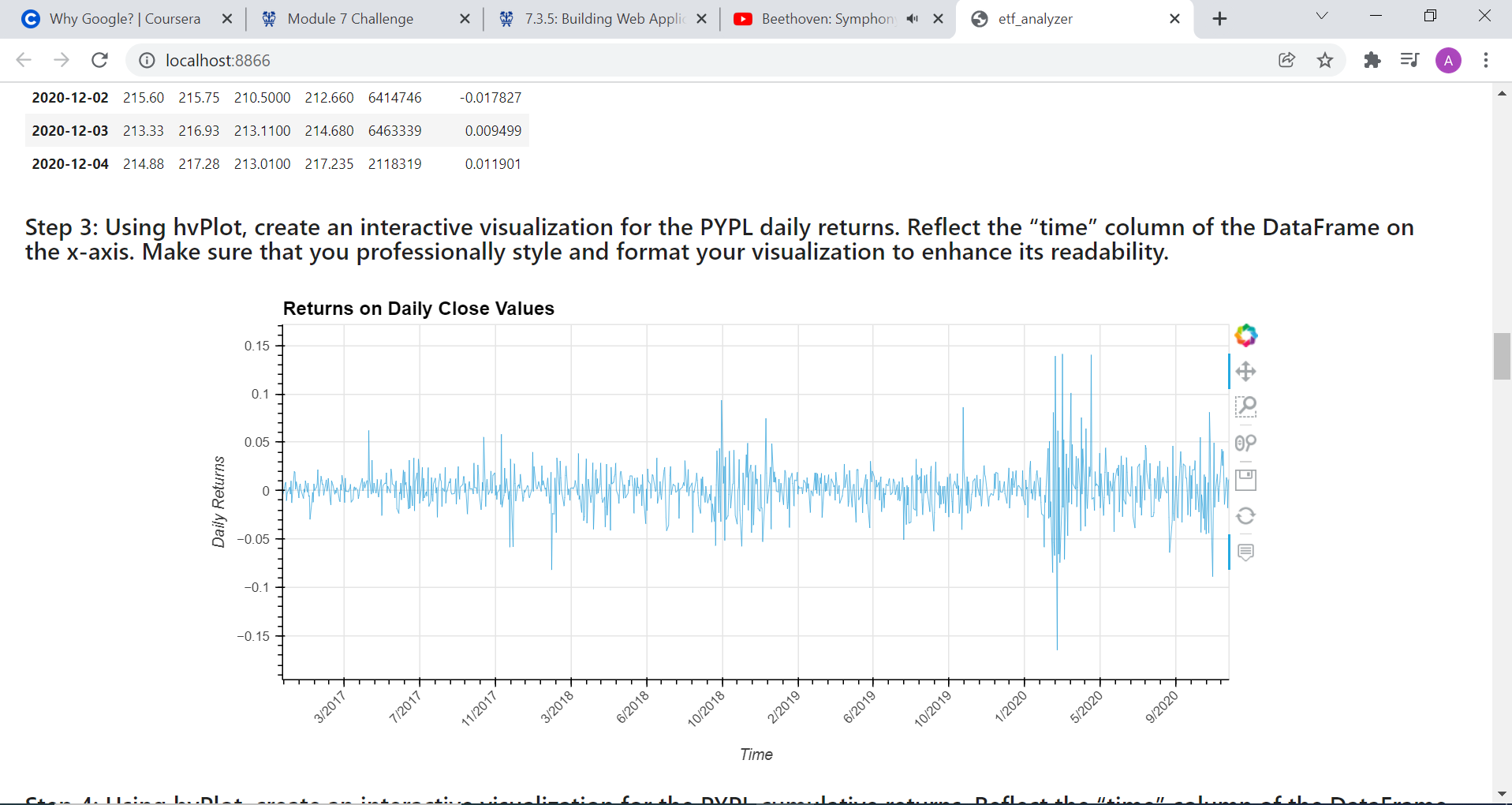Screen dimensions: 1512x805
Task: Bookmark this page with star icon
Action: coord(1325,60)
